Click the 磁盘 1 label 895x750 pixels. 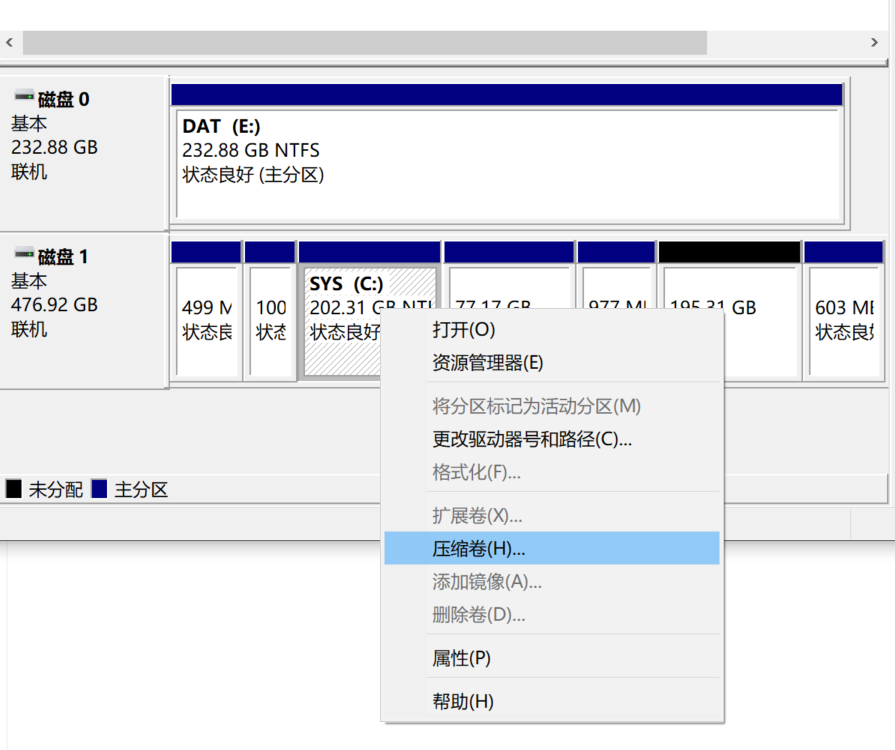click(63, 257)
